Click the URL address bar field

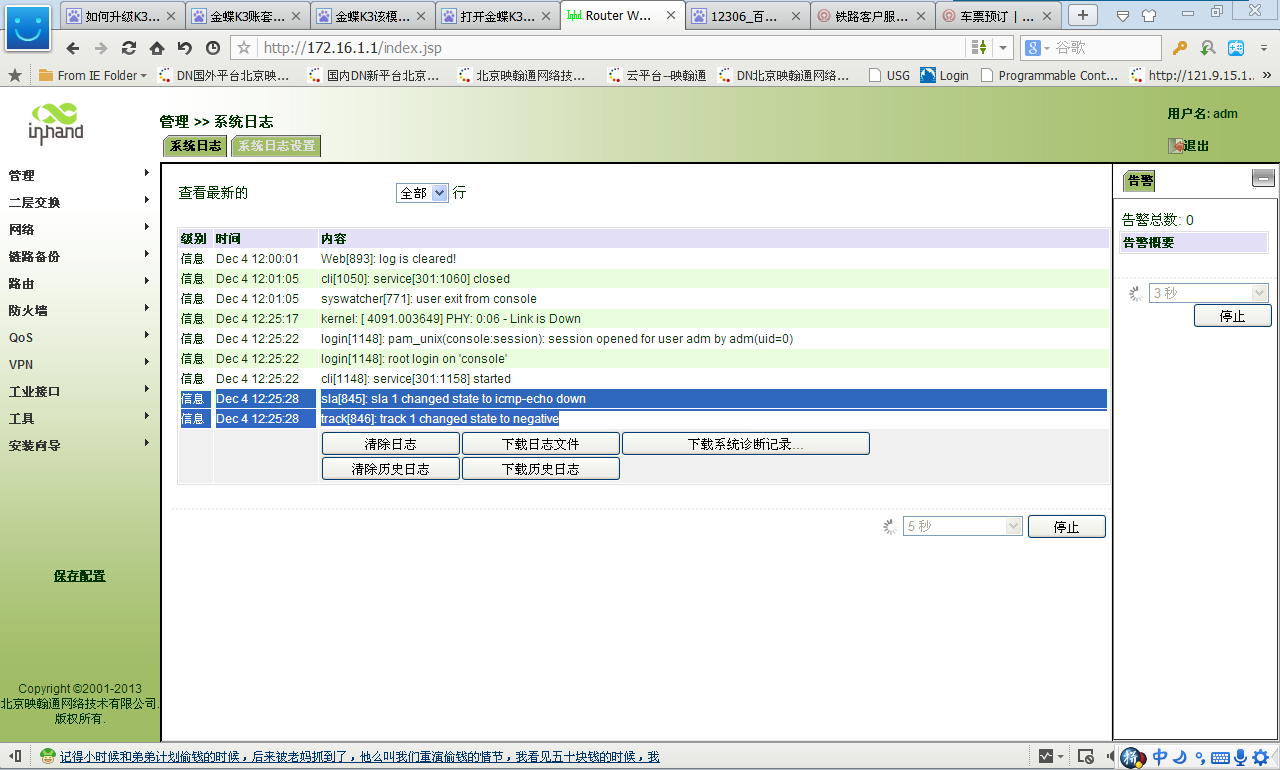coord(600,48)
